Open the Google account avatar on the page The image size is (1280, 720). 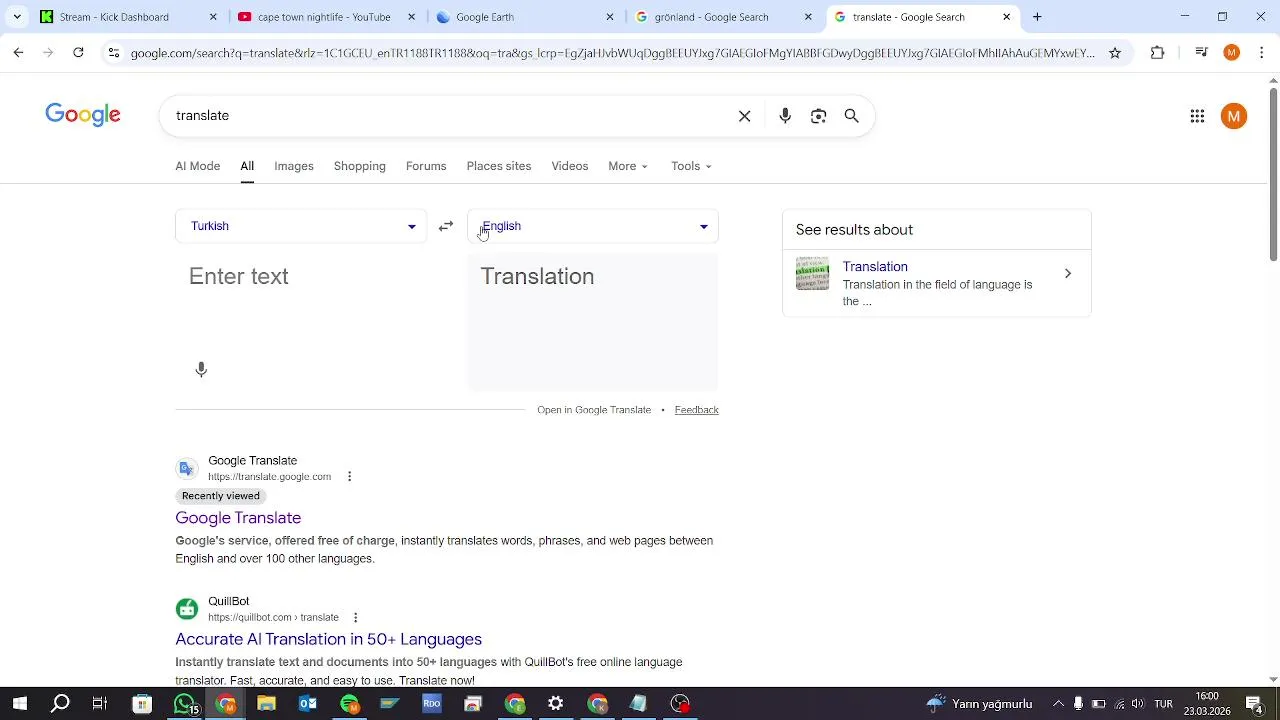pos(1234,116)
